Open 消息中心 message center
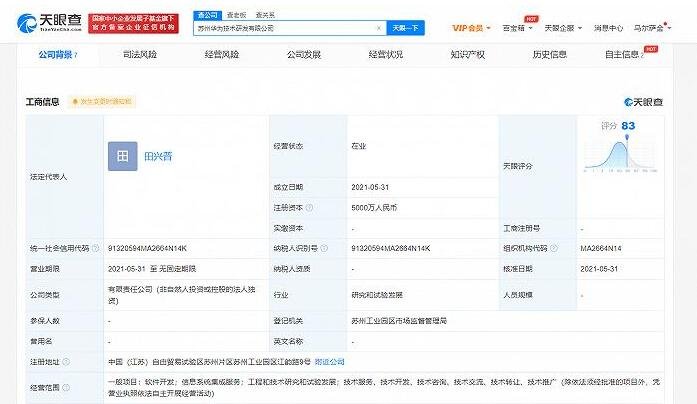The height and width of the screenshot is (404, 697). point(609,28)
